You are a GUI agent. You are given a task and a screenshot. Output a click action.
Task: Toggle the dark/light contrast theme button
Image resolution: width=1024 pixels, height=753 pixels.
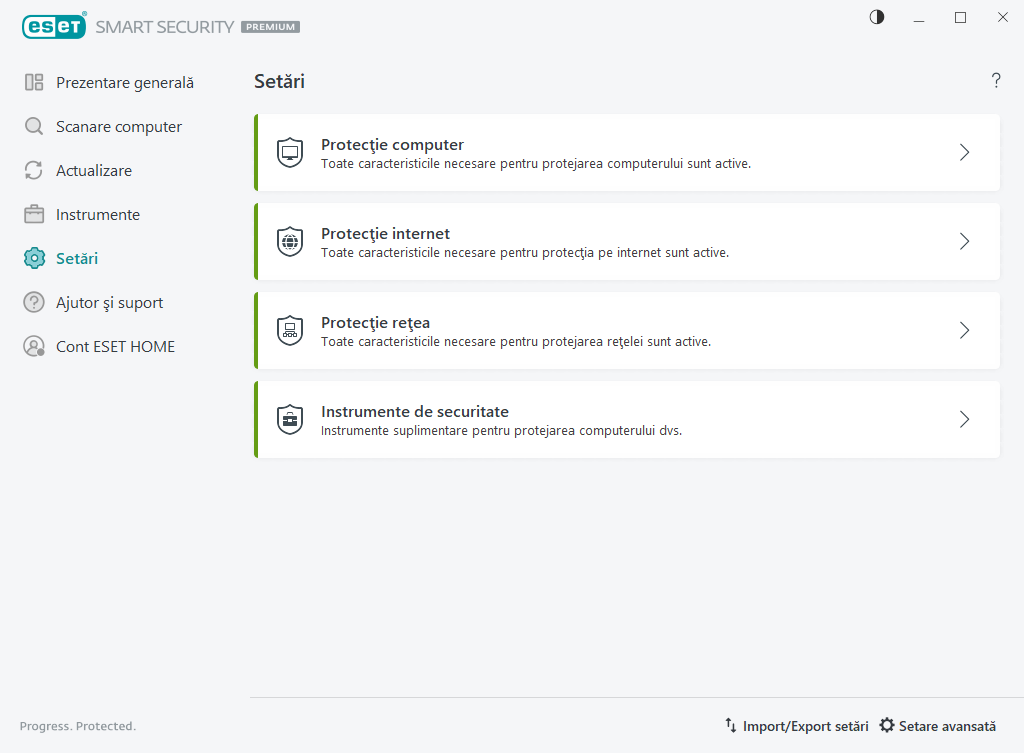click(x=877, y=17)
